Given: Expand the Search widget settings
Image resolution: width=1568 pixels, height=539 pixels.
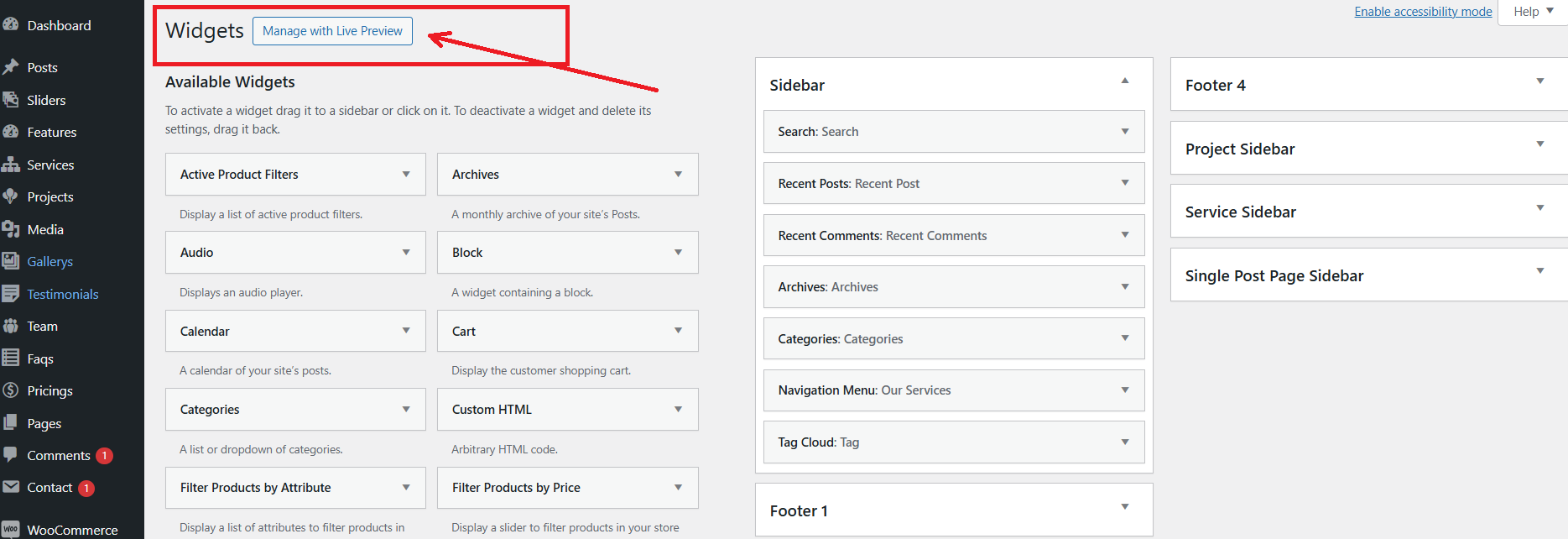Looking at the screenshot, I should (x=1124, y=131).
